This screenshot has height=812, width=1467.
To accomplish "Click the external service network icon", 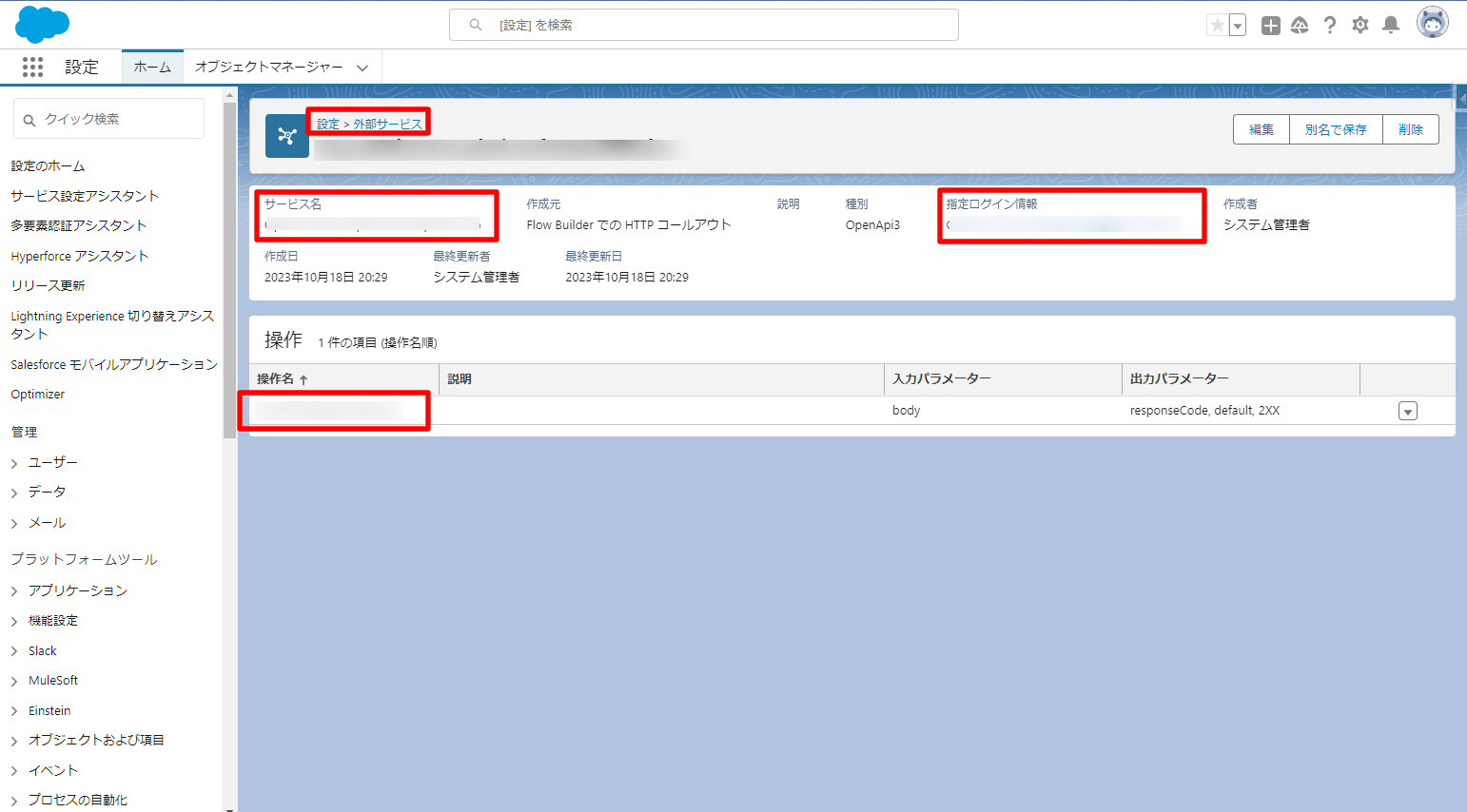I will click(287, 136).
